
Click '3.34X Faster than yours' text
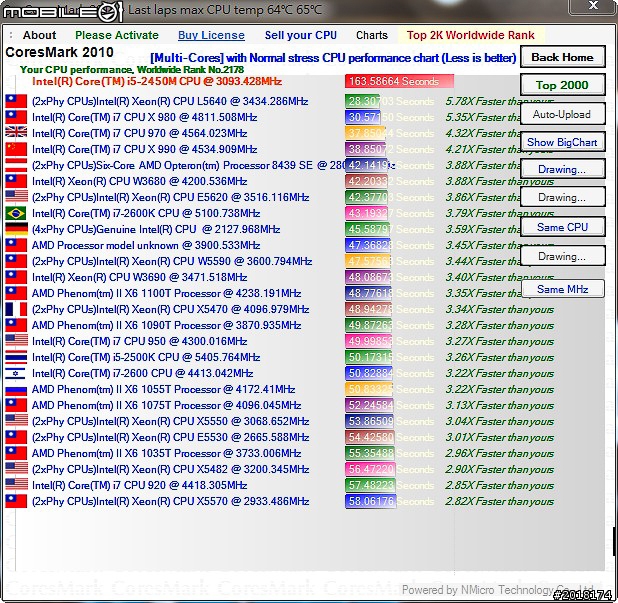[499, 309]
